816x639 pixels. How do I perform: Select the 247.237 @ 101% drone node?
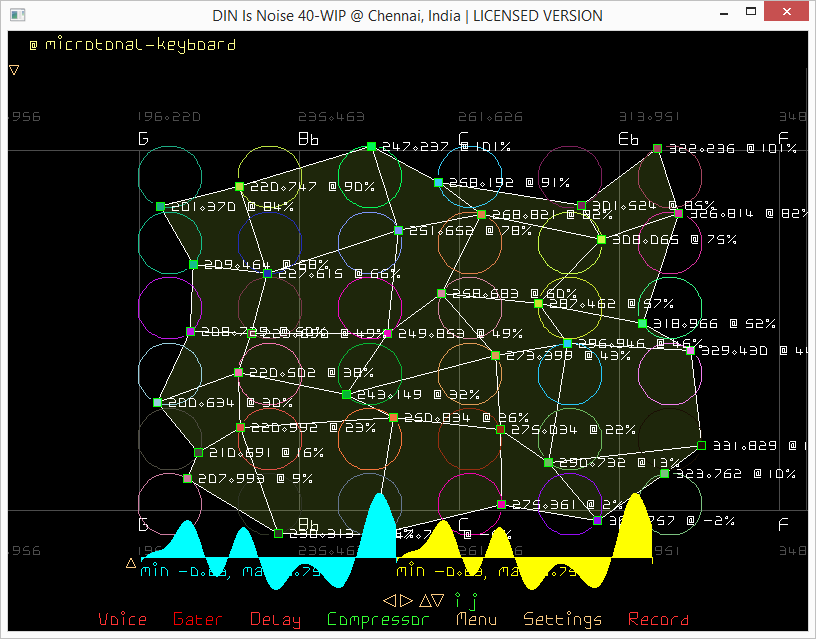[x=371, y=147]
